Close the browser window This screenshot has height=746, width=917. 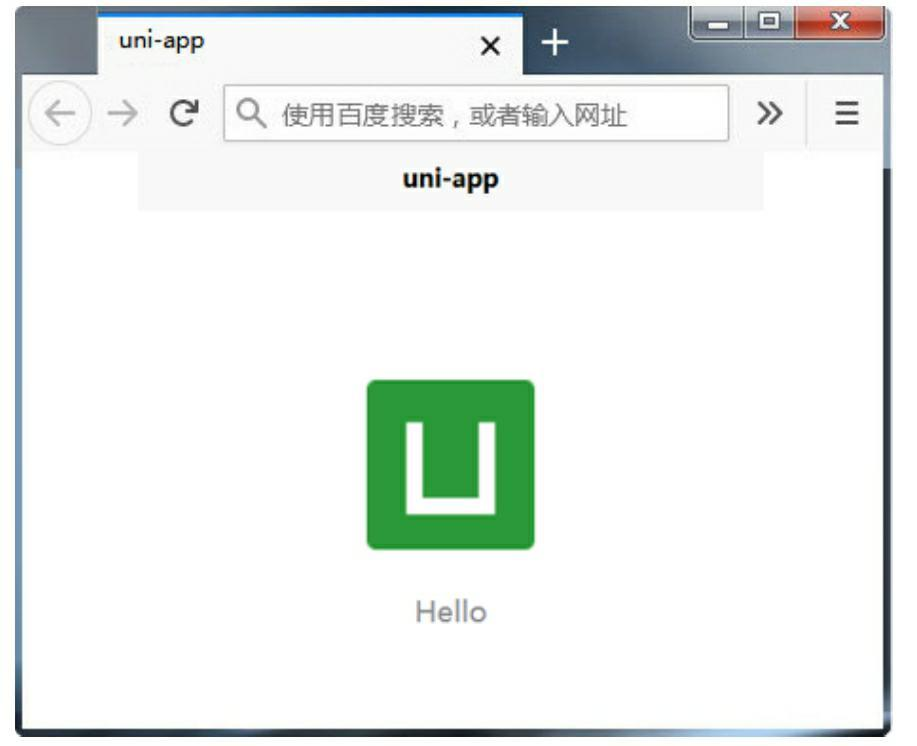click(x=840, y=22)
